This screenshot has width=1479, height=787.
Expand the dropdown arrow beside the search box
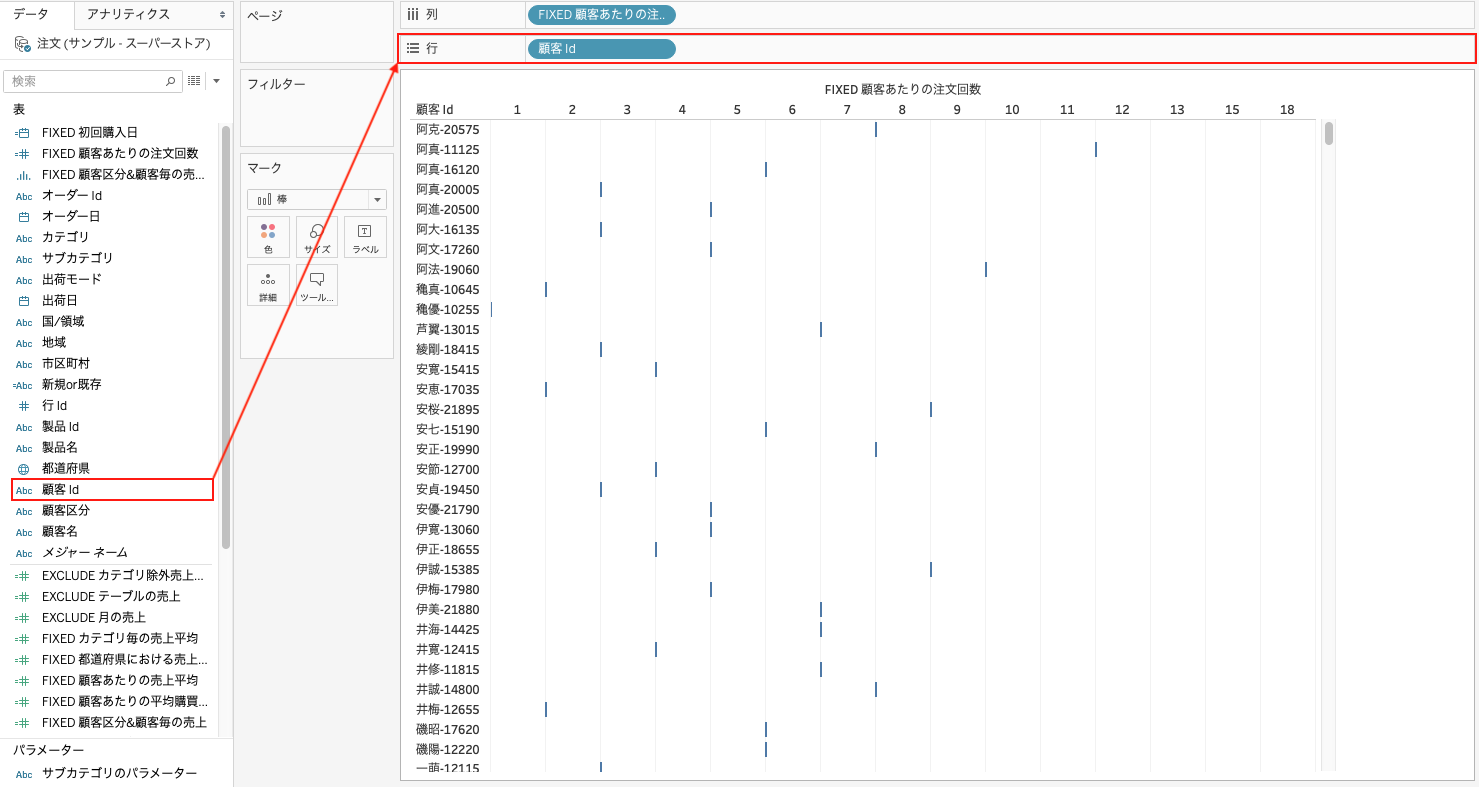(x=216, y=81)
